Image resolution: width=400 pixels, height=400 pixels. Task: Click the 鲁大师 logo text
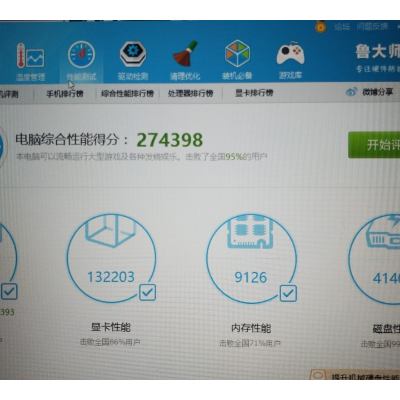click(x=377, y=52)
